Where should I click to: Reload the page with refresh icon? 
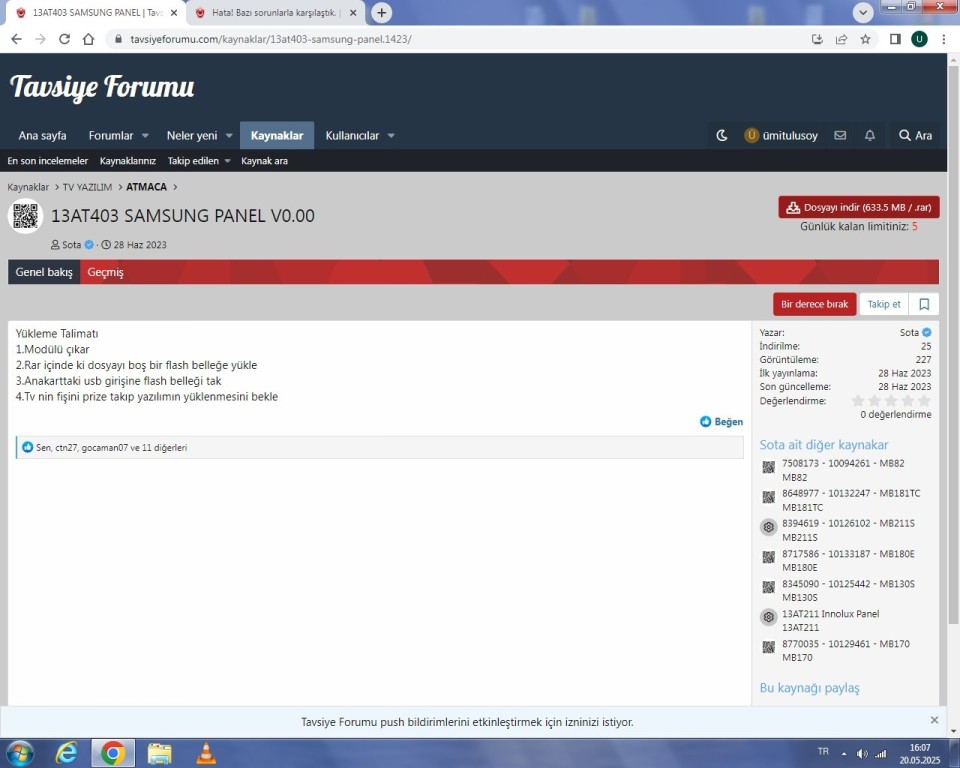pyautogui.click(x=64, y=39)
